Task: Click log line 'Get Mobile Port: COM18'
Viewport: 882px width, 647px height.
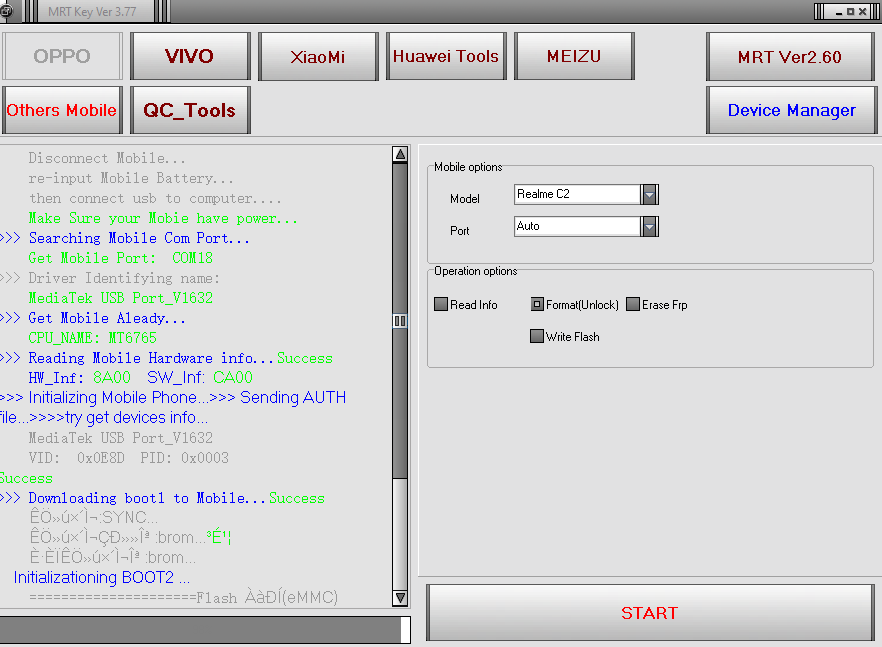Action: (120, 258)
